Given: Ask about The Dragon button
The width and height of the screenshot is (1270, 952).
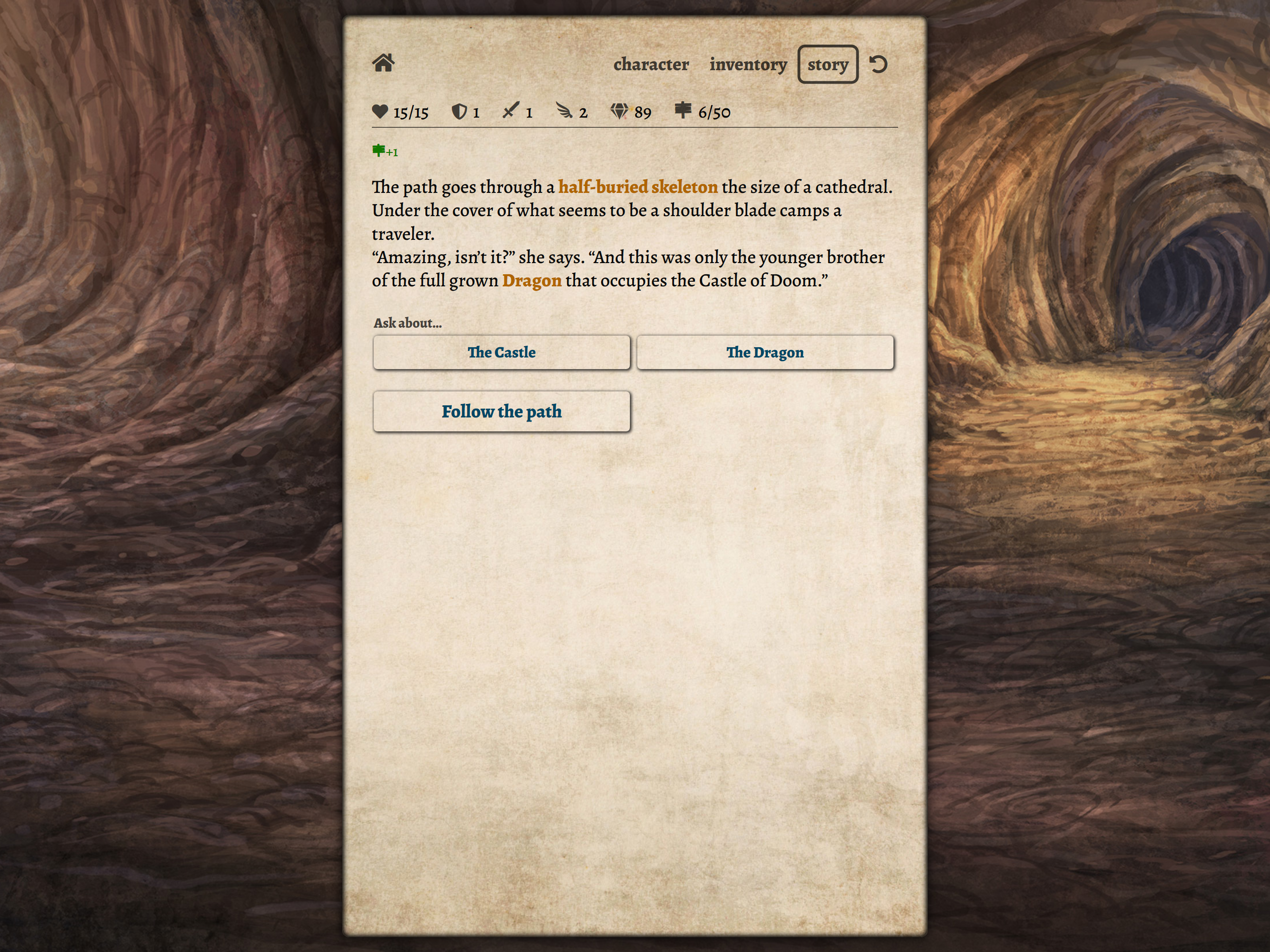Looking at the screenshot, I should [x=765, y=352].
